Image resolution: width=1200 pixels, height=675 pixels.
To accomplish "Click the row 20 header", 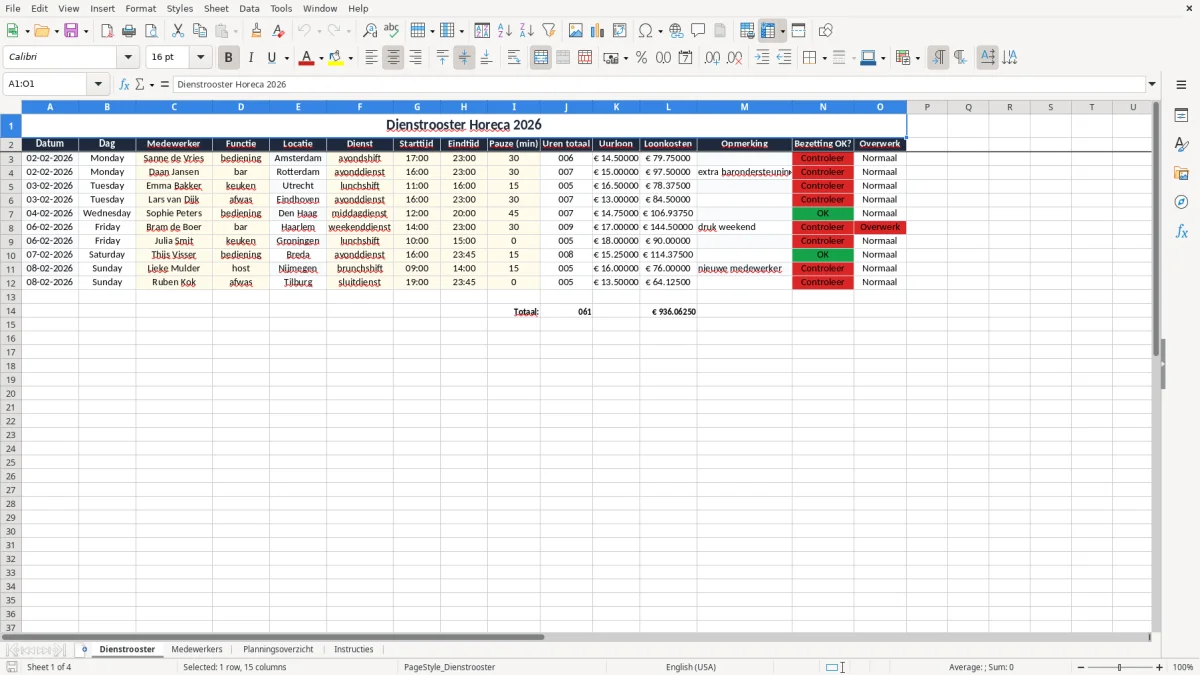I will (10, 394).
